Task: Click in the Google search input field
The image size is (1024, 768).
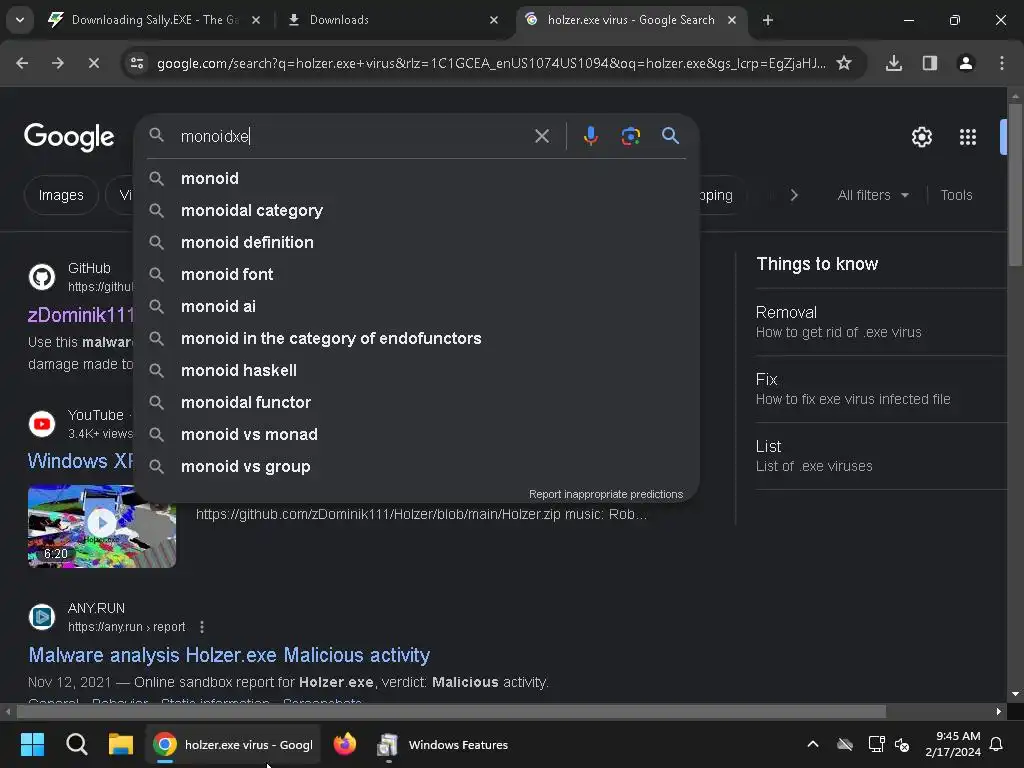Action: coord(353,136)
